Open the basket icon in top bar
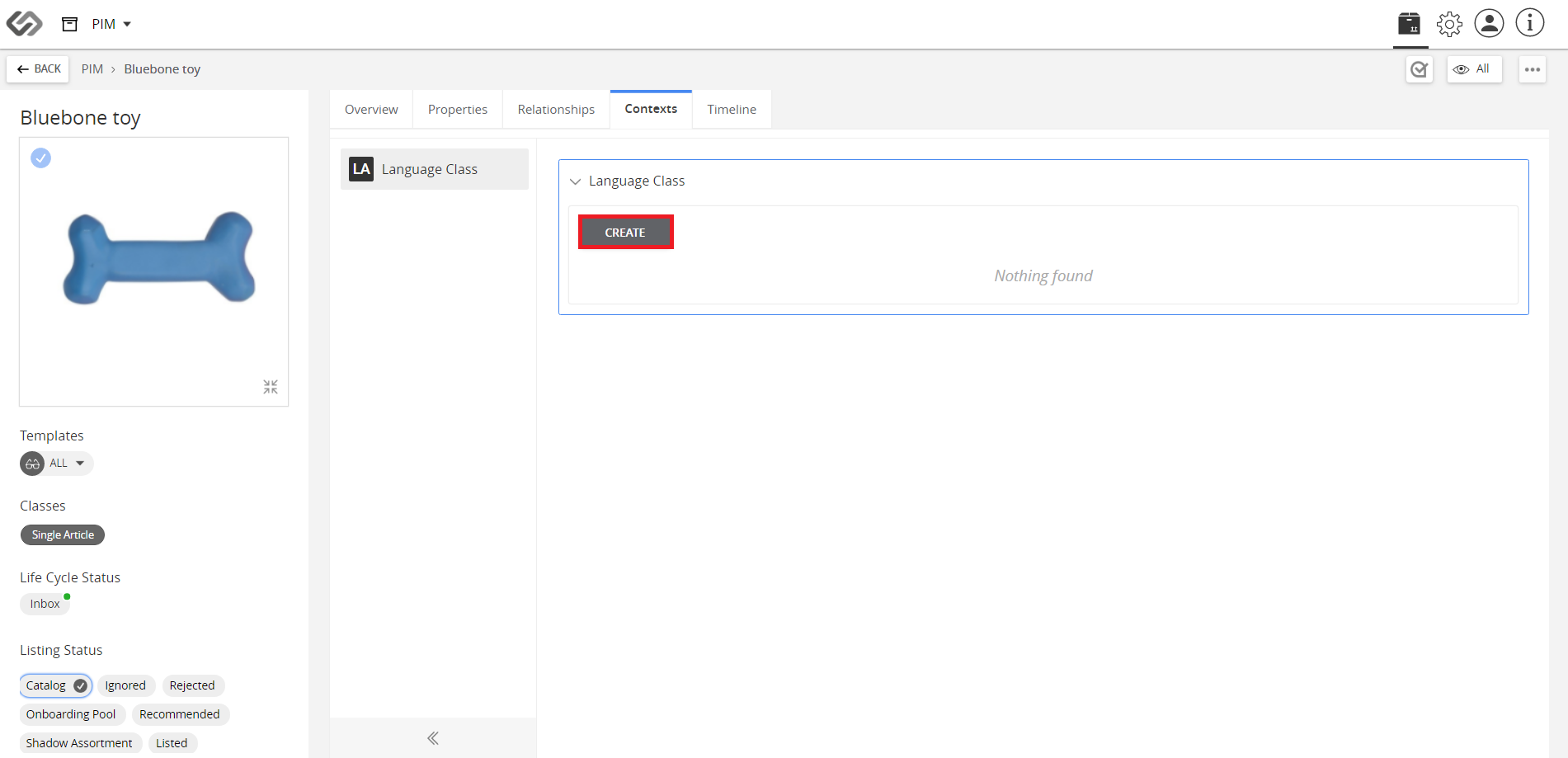 1410,23
